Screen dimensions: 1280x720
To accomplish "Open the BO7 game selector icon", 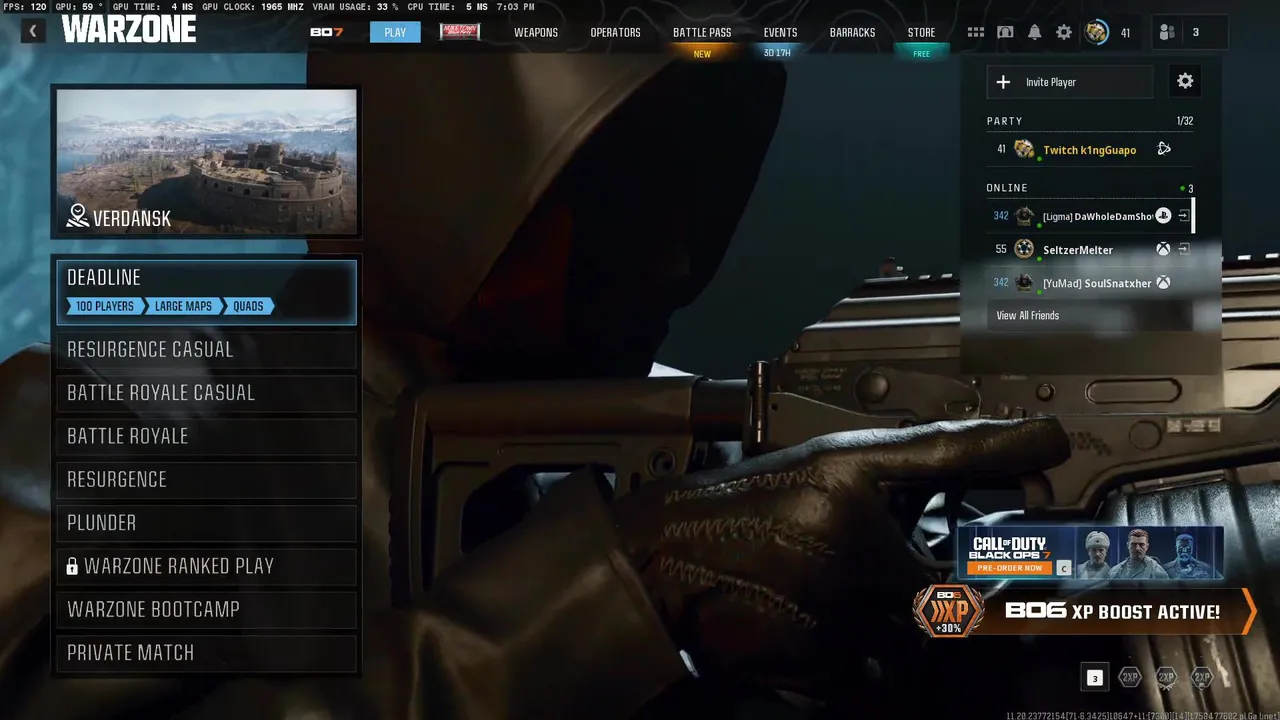I will (326, 32).
